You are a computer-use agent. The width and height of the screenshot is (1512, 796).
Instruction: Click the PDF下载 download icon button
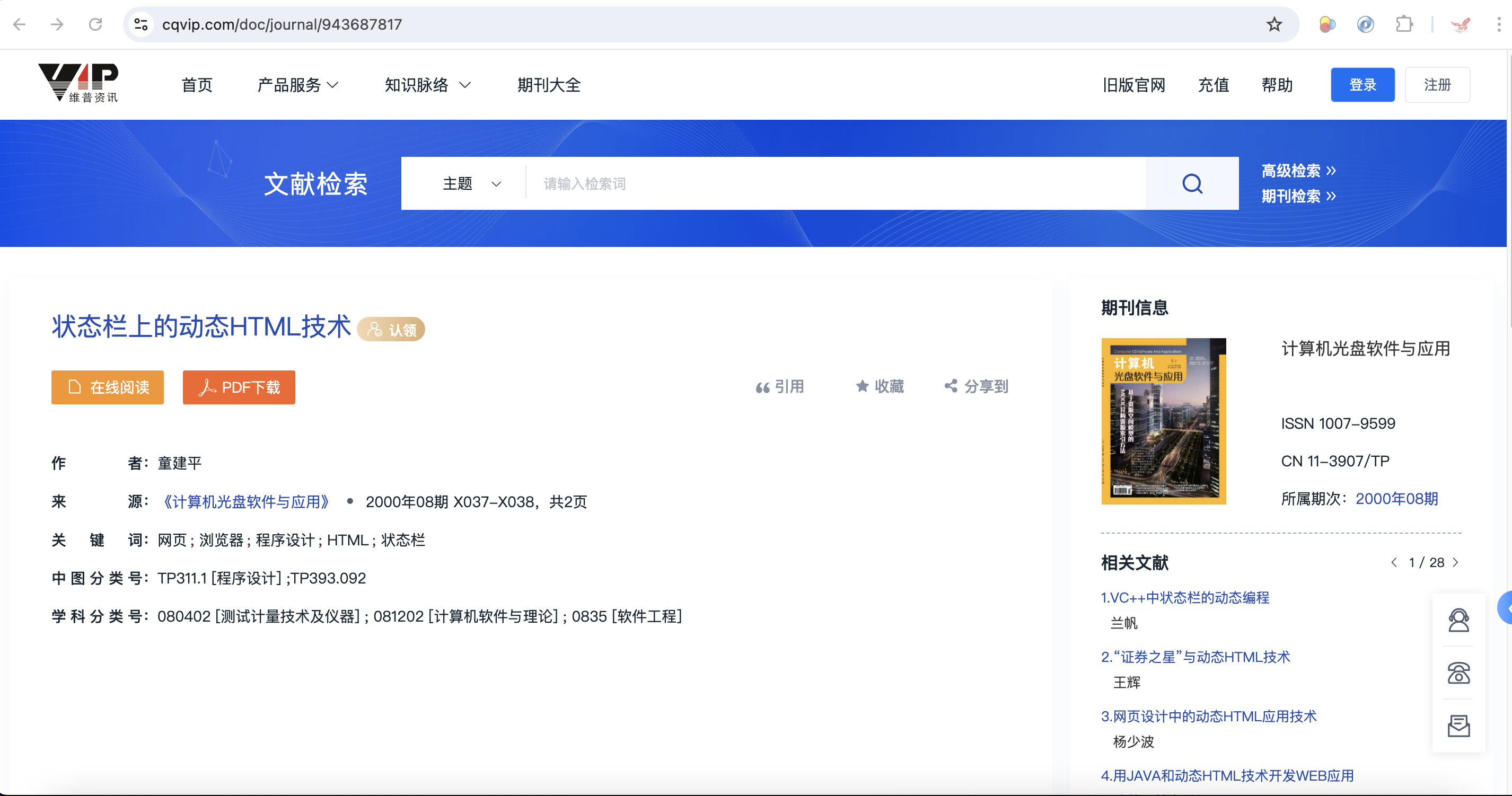pyautogui.click(x=239, y=387)
